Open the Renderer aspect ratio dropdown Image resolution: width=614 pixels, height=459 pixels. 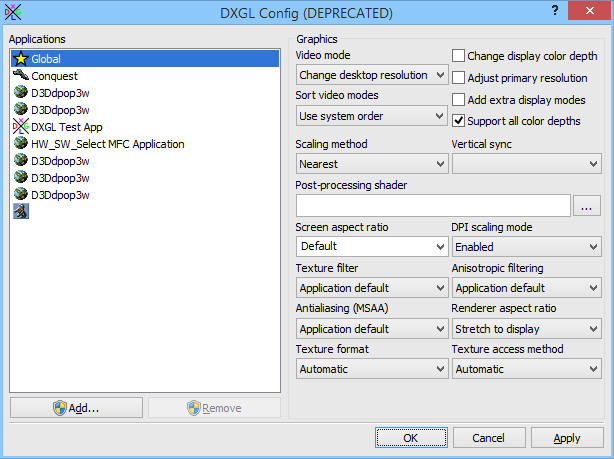point(527,329)
